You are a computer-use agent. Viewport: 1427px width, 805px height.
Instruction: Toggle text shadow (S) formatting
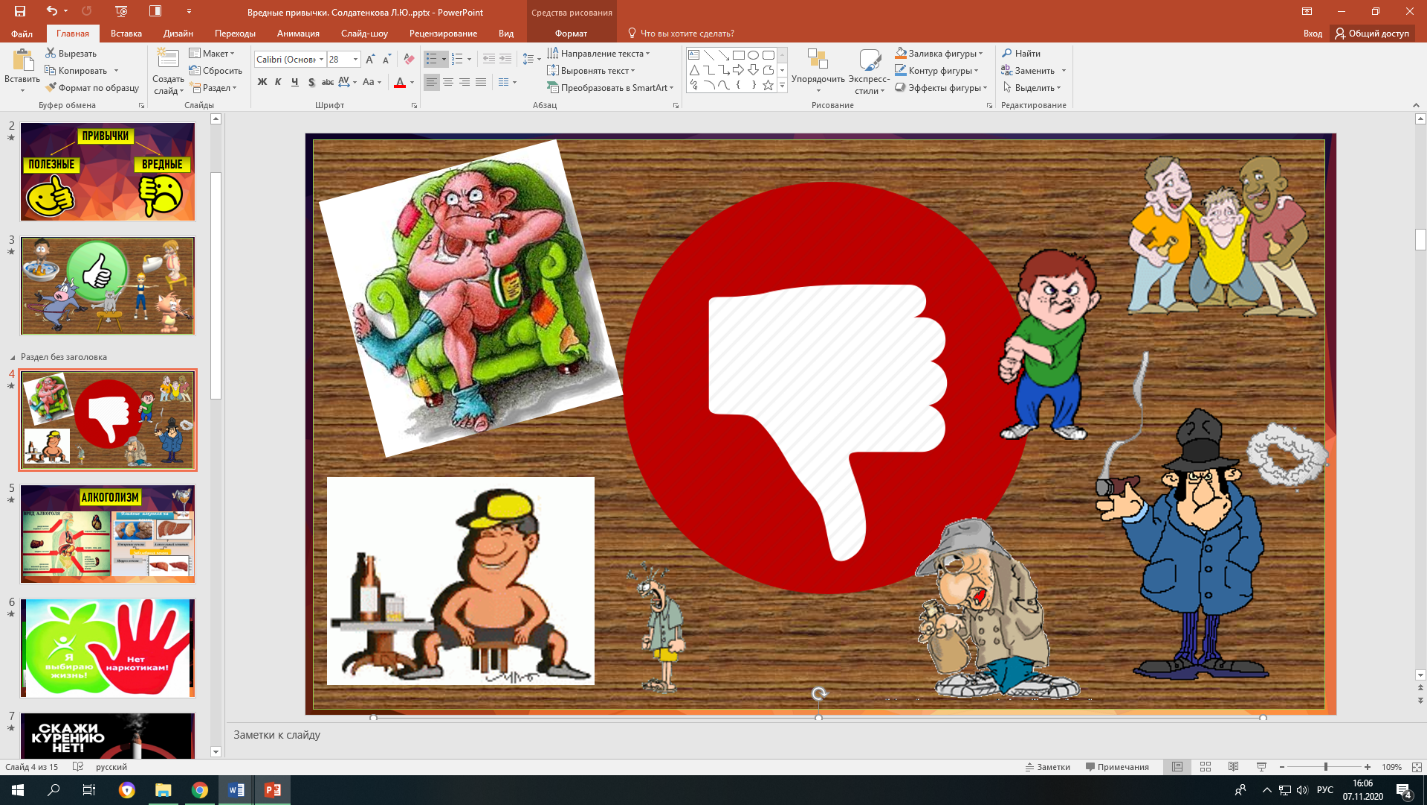[x=312, y=83]
